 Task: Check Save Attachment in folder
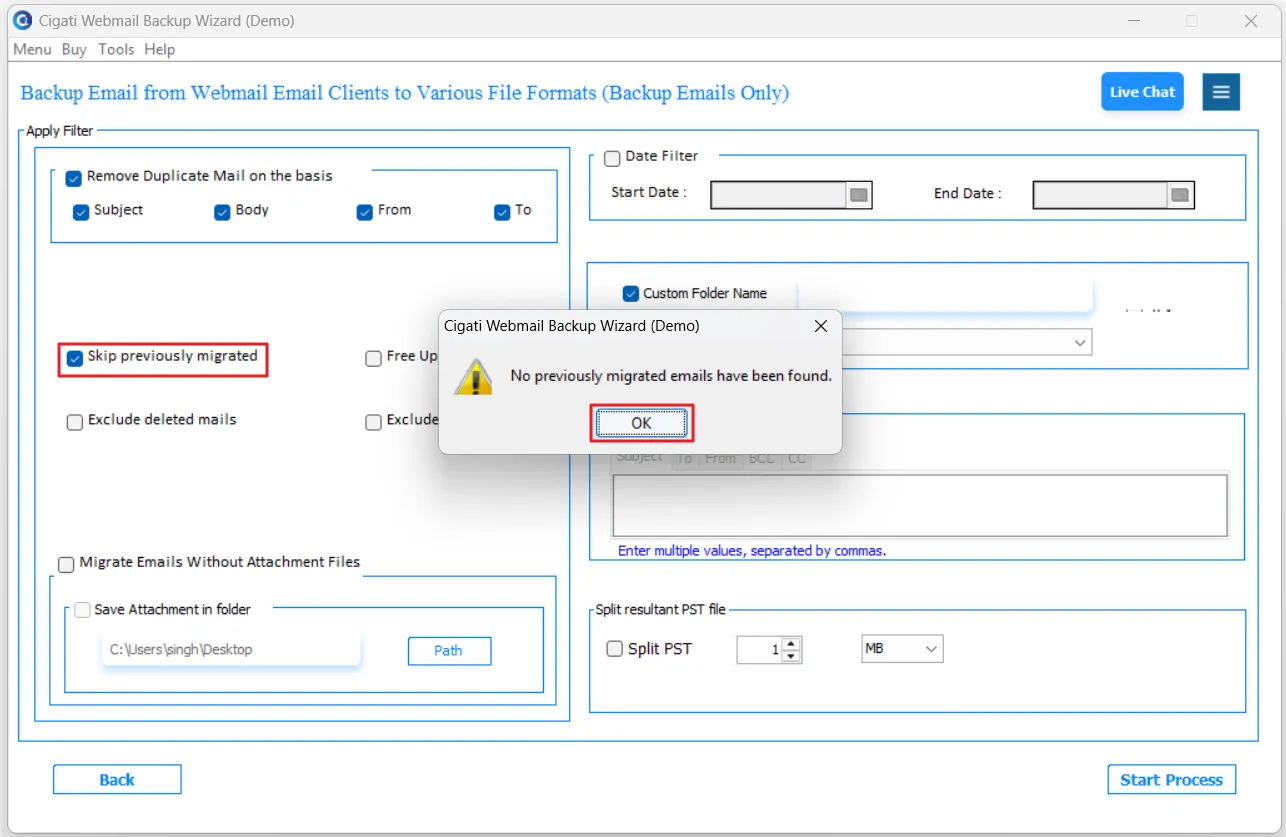pos(82,610)
